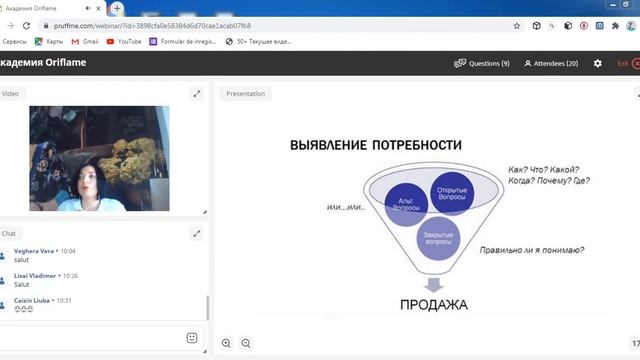The width and height of the screenshot is (640, 360).
Task: Open the Formular de inregis... bookmark
Action: click(x=182, y=42)
